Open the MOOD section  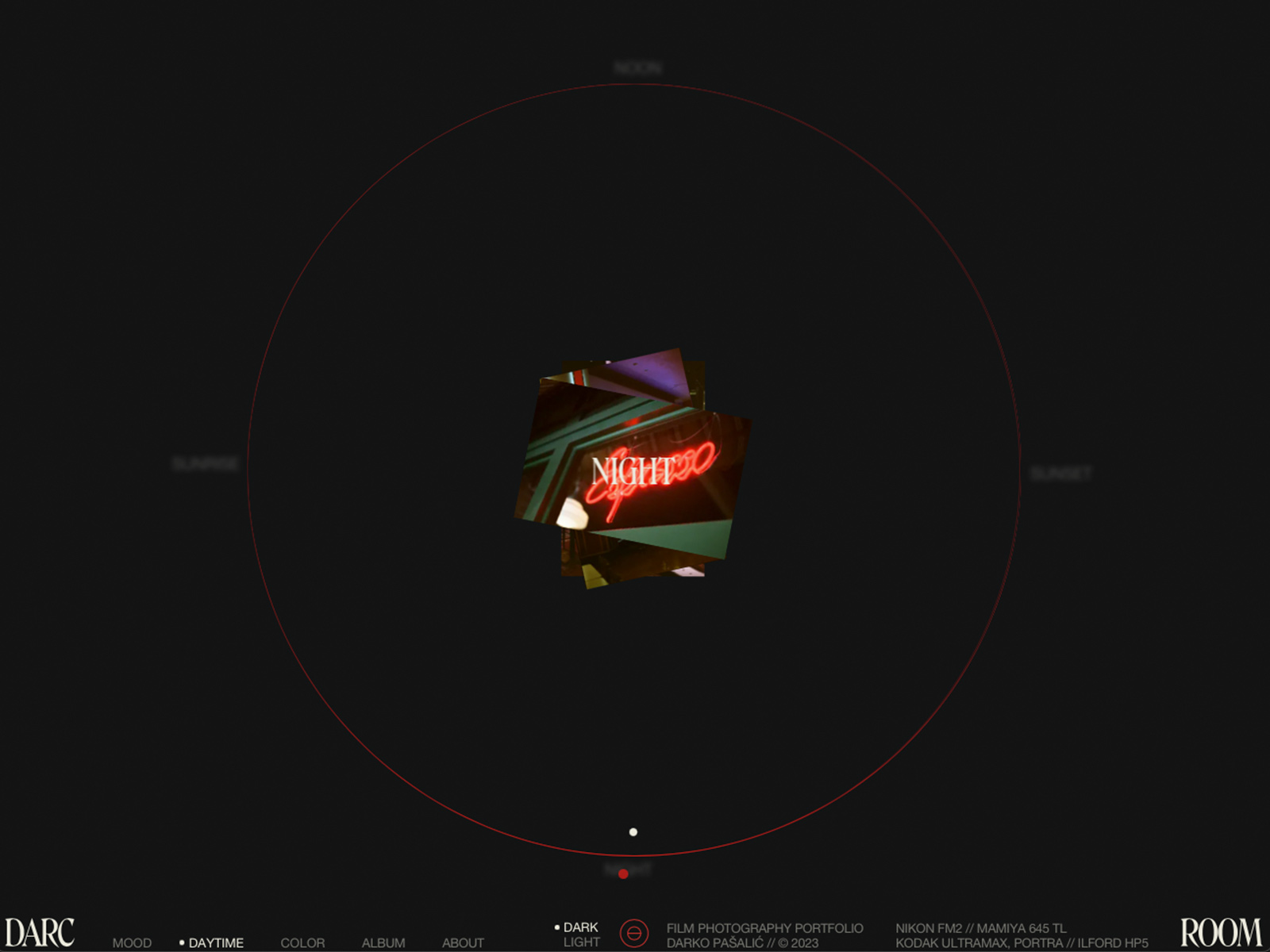[x=132, y=942]
